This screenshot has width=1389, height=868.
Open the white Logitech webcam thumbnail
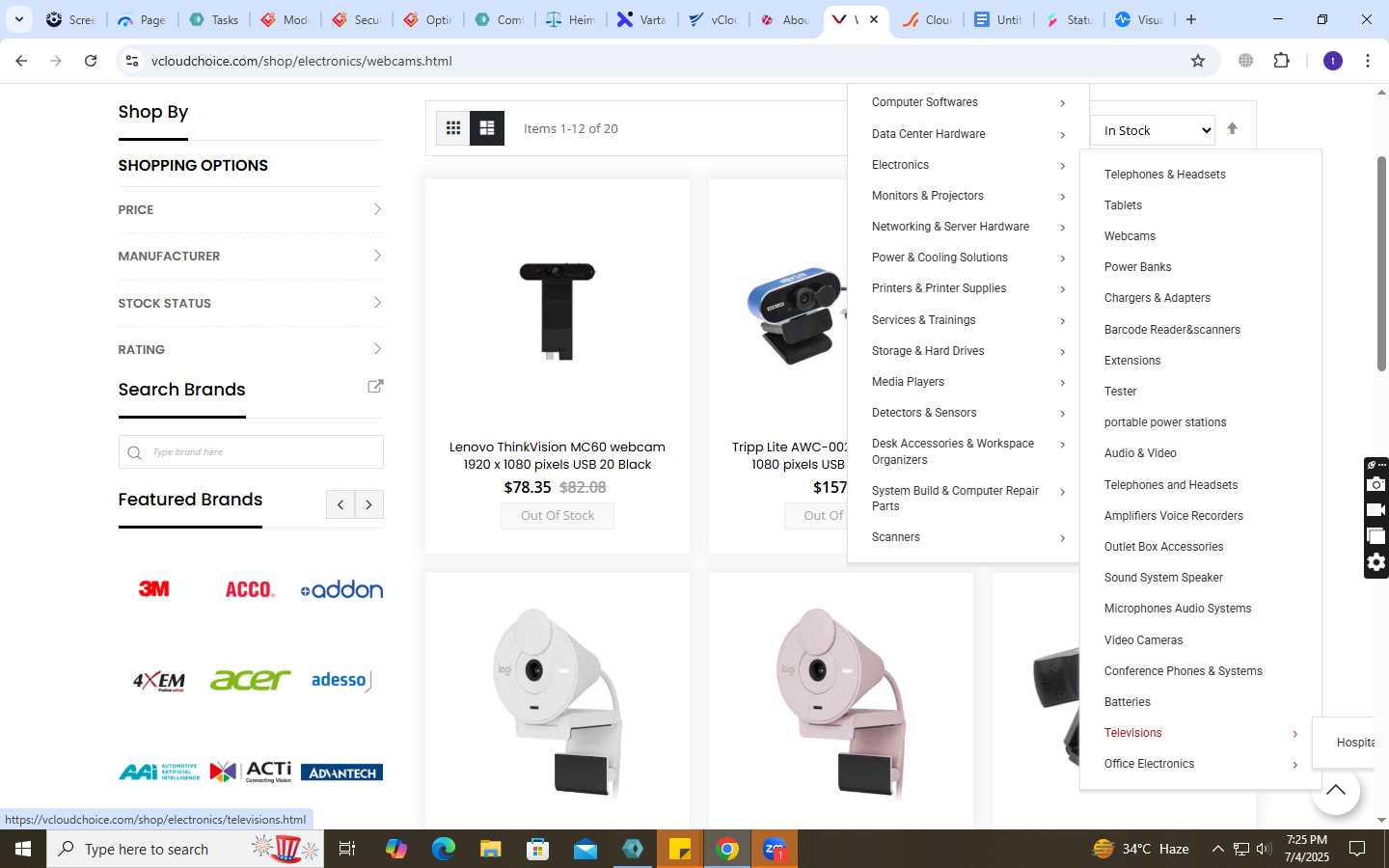[558, 702]
